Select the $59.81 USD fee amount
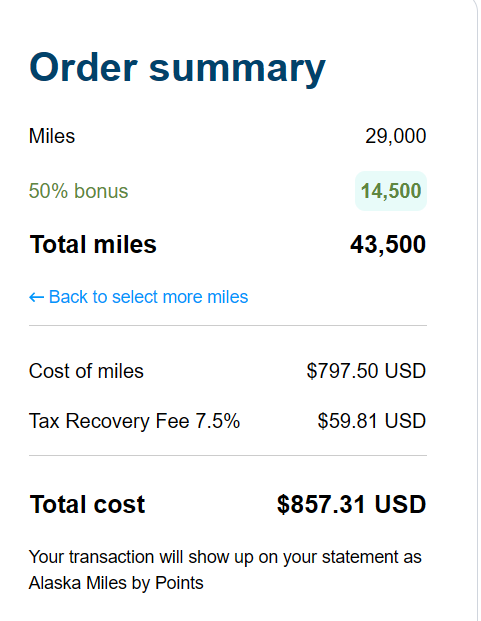Screen dimensions: 481x621 point(372,421)
